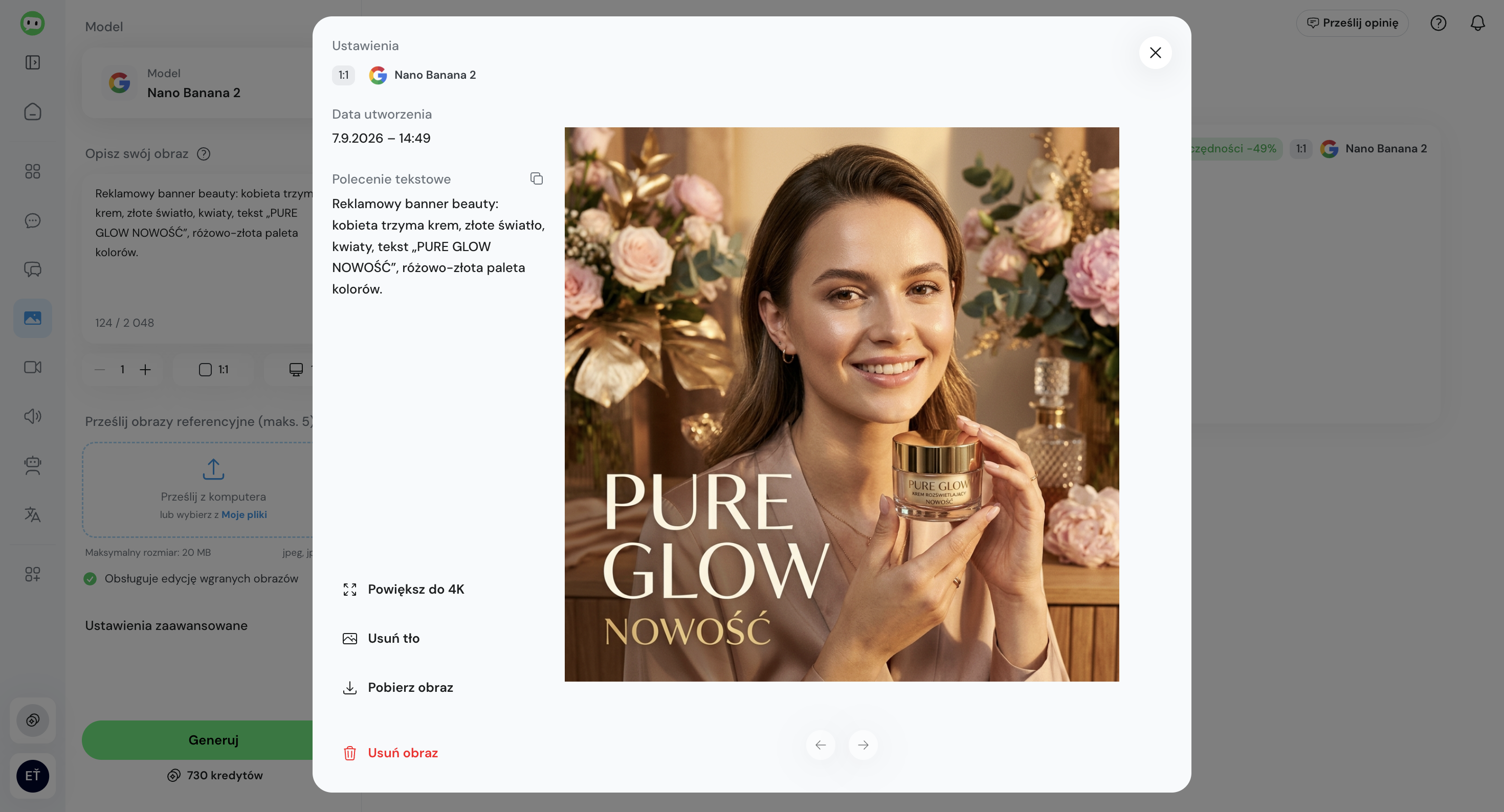The image size is (1504, 812).
Task: Click the creation date 7.9.2026 – 14:49
Action: pos(381,139)
